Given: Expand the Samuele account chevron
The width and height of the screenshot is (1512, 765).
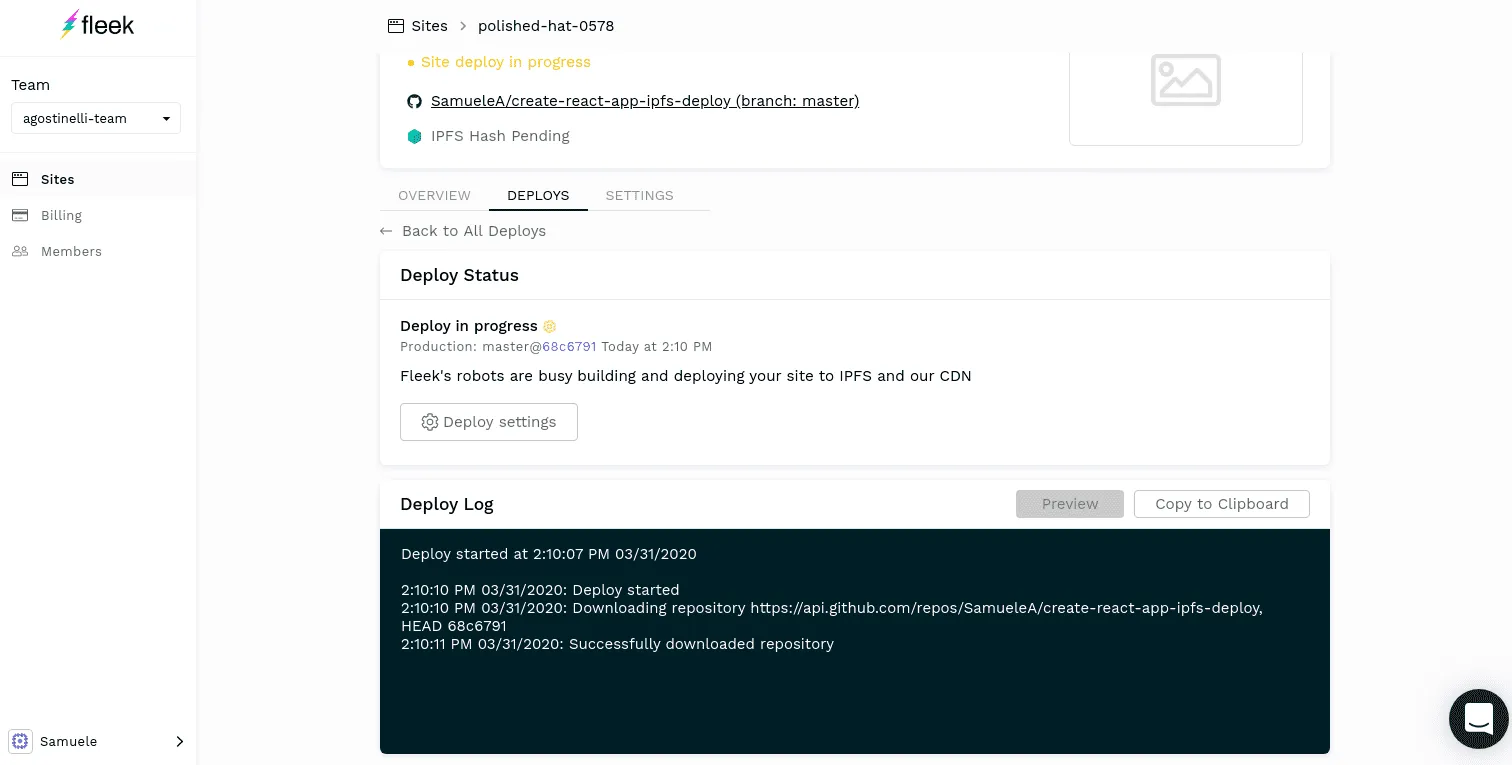Looking at the screenshot, I should (180, 741).
